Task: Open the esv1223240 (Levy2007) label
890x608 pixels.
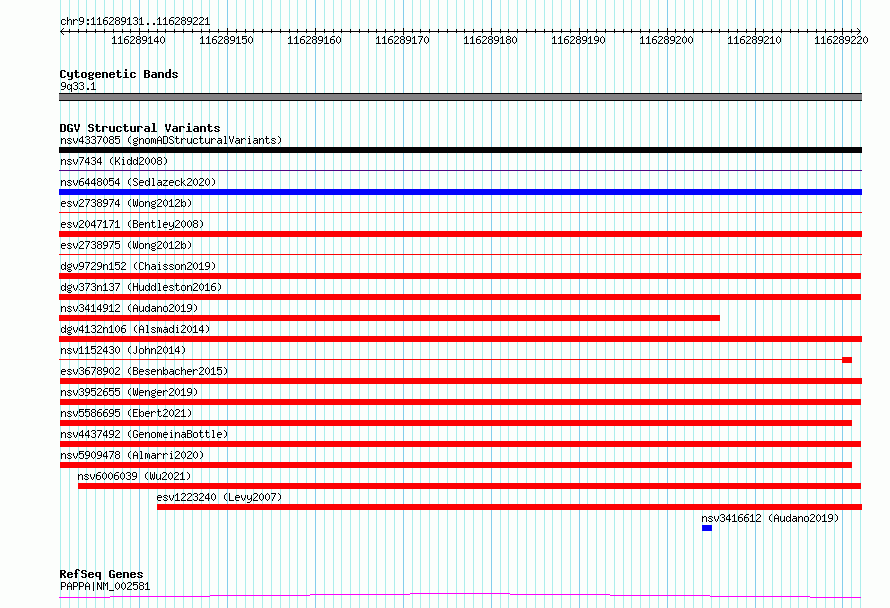Action: (219, 497)
